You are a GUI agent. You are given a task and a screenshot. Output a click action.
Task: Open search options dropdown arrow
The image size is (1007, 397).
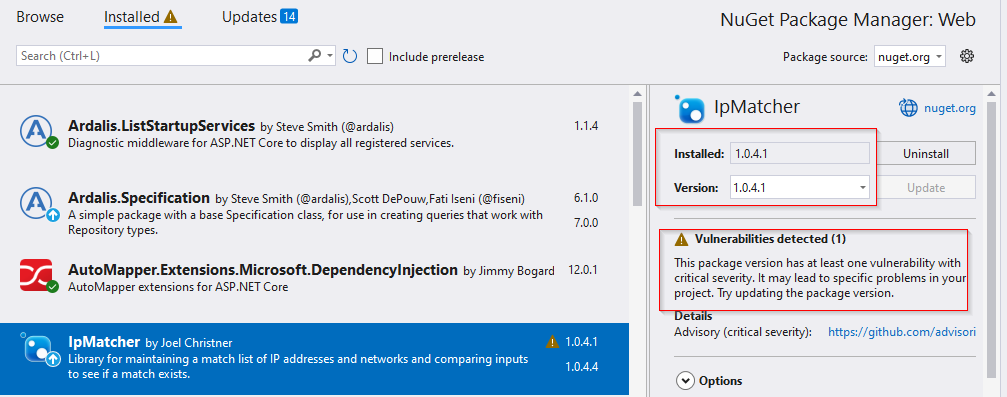pyautogui.click(x=330, y=56)
